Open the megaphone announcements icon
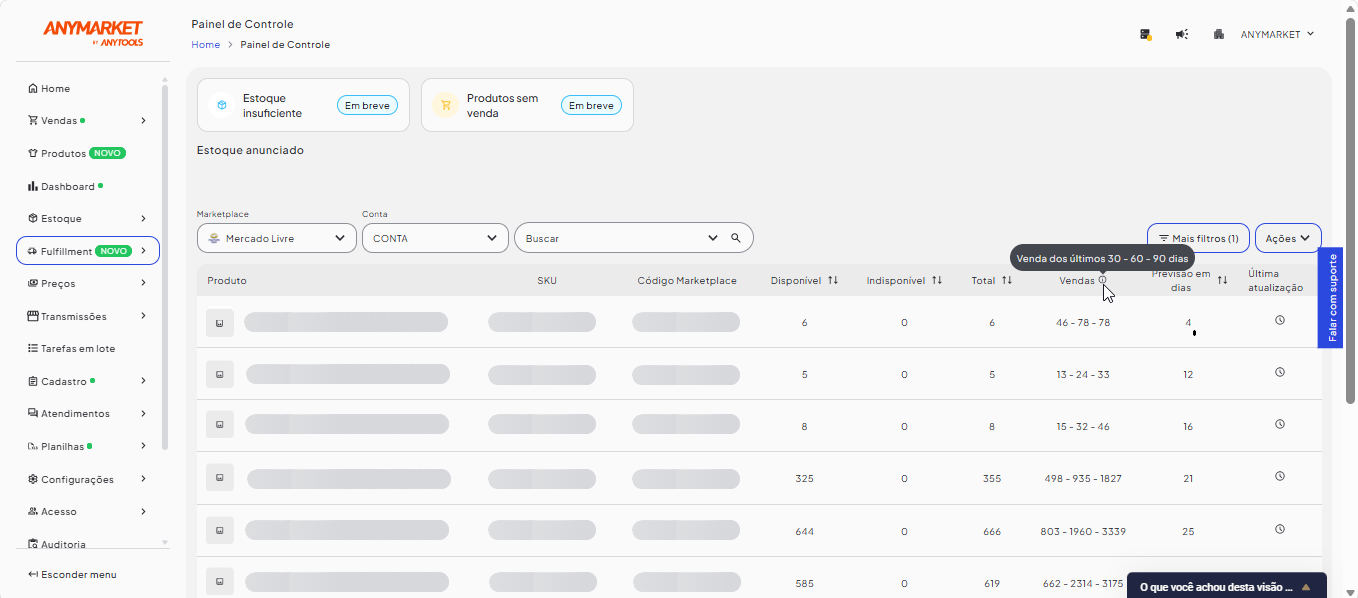Image resolution: width=1358 pixels, height=598 pixels. point(1182,34)
